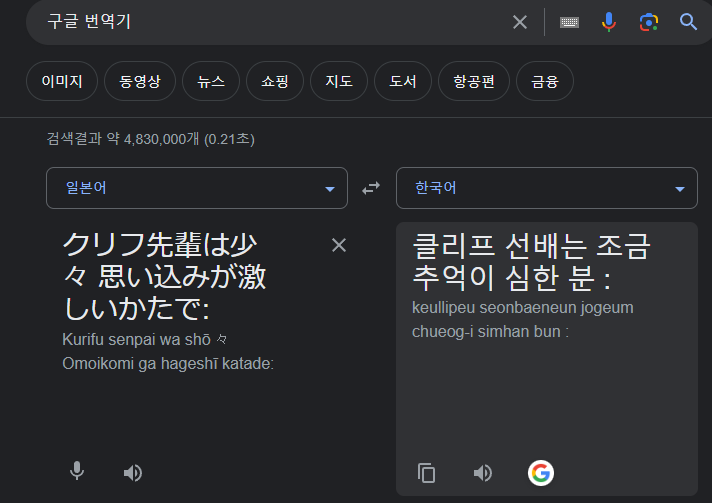Click the romanization 'Omoikomi ga hageshī katade:'
The image size is (712, 503).
pos(168,364)
